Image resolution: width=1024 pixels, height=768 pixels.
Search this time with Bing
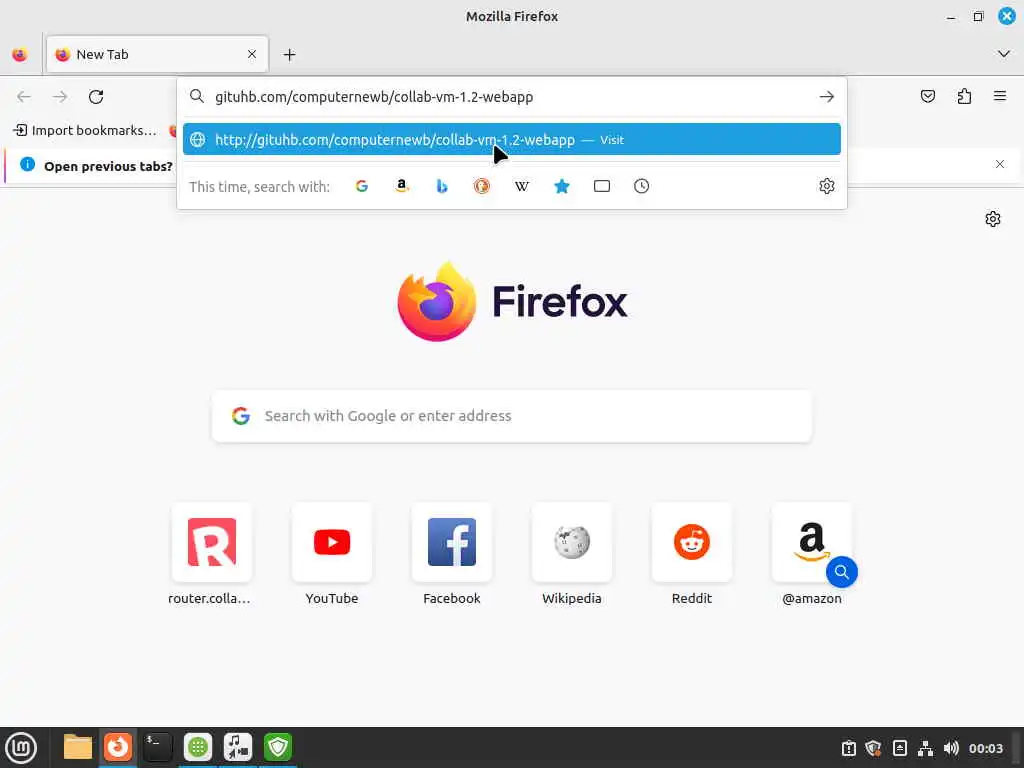click(442, 186)
